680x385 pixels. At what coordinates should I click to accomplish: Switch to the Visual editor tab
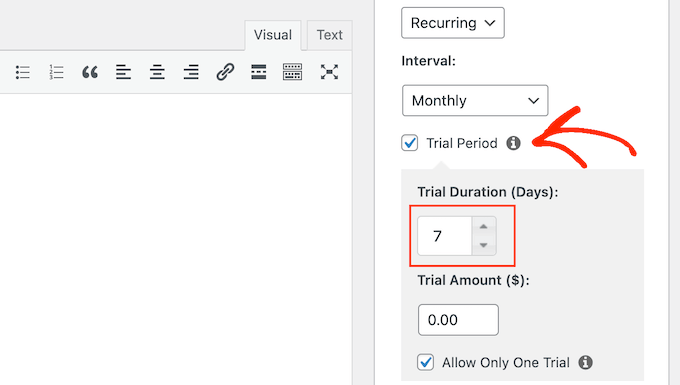pos(273,35)
